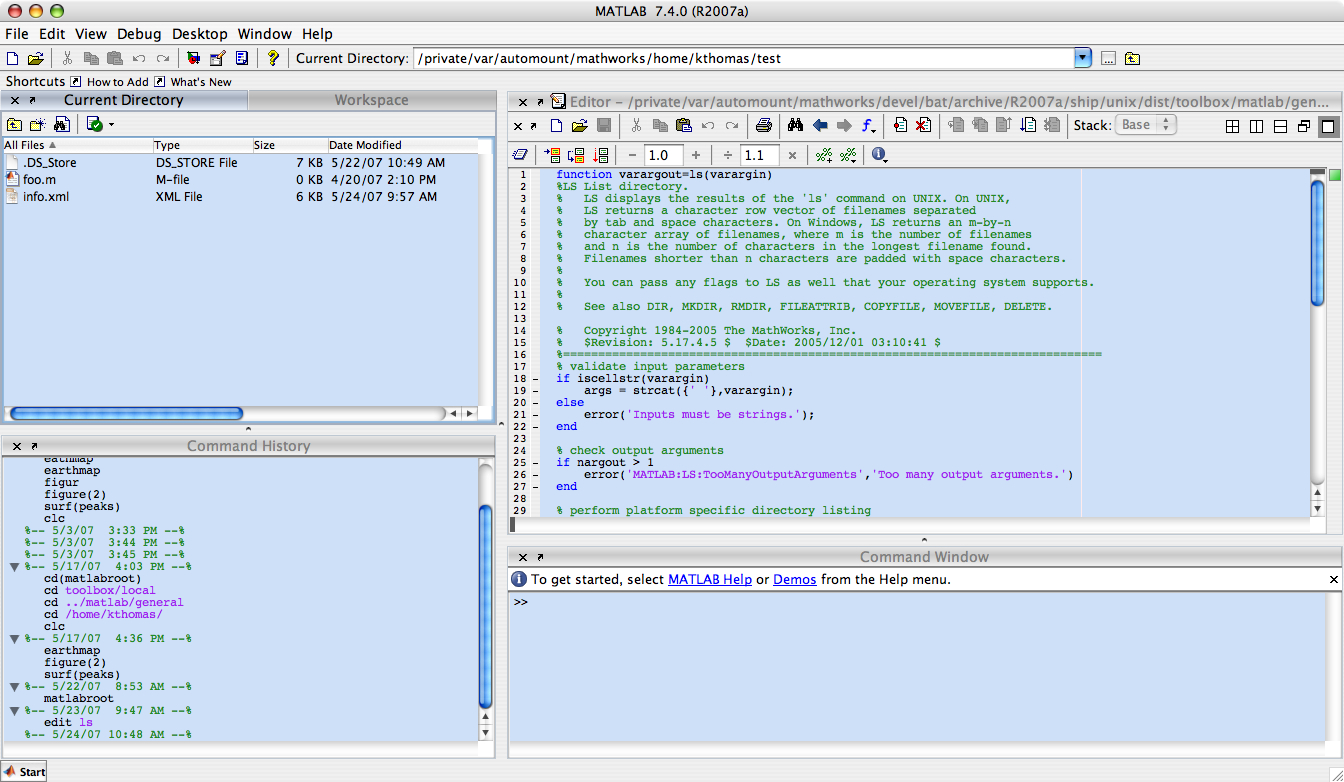The height and width of the screenshot is (782, 1344).
Task: Open Simulink from the main toolbar
Action: (x=193, y=58)
